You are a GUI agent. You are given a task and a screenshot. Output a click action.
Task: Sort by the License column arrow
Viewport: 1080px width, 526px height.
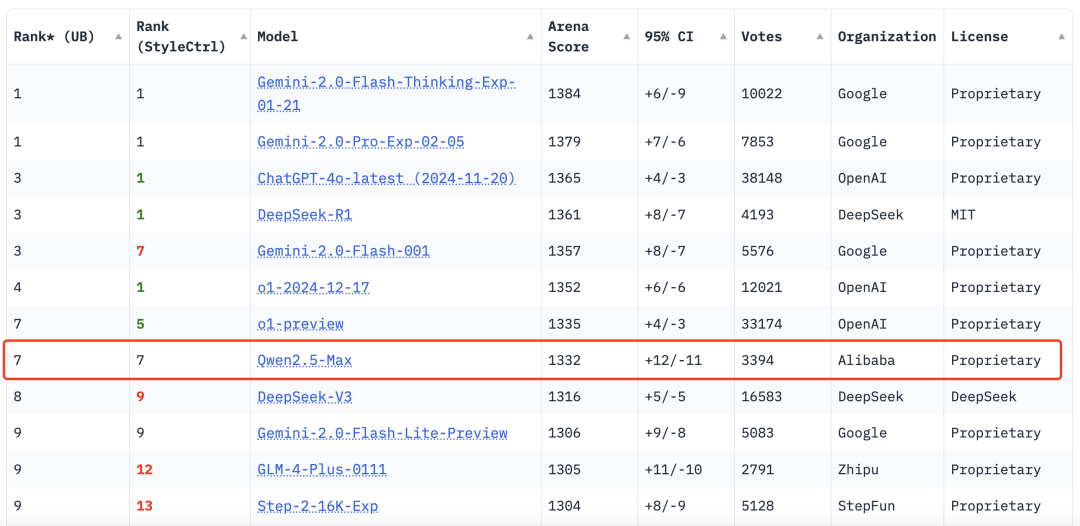1061,36
